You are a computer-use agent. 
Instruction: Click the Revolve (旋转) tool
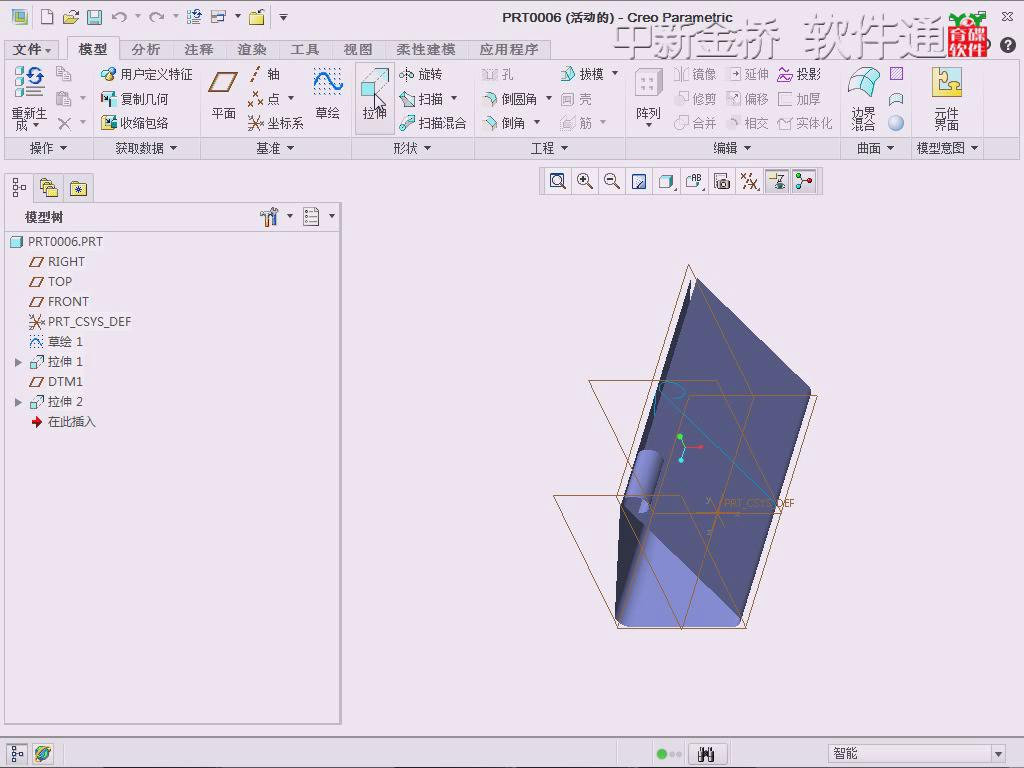click(x=421, y=74)
